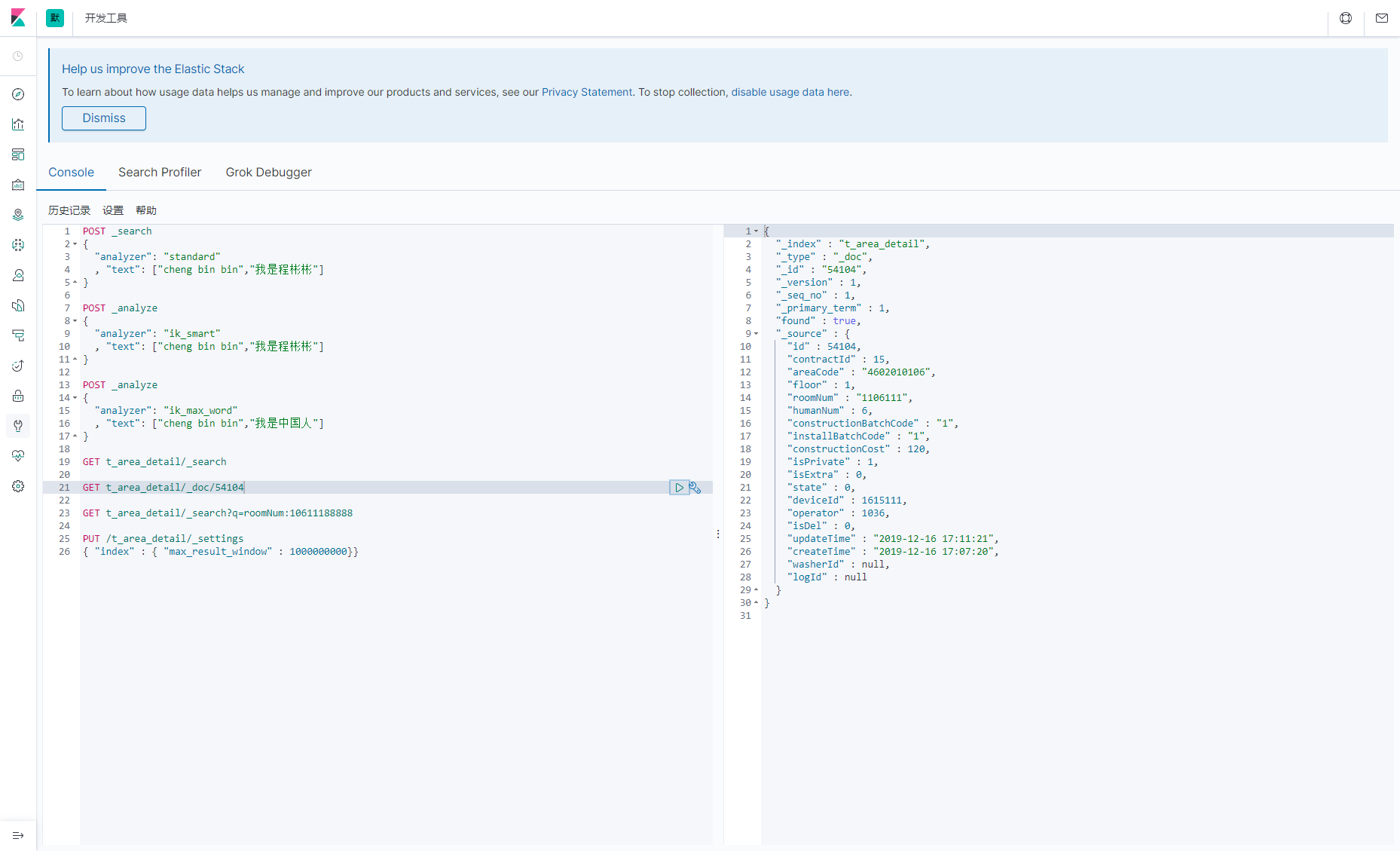Open APM icon in sidebar
Image resolution: width=1400 pixels, height=851 pixels.
pos(18,335)
